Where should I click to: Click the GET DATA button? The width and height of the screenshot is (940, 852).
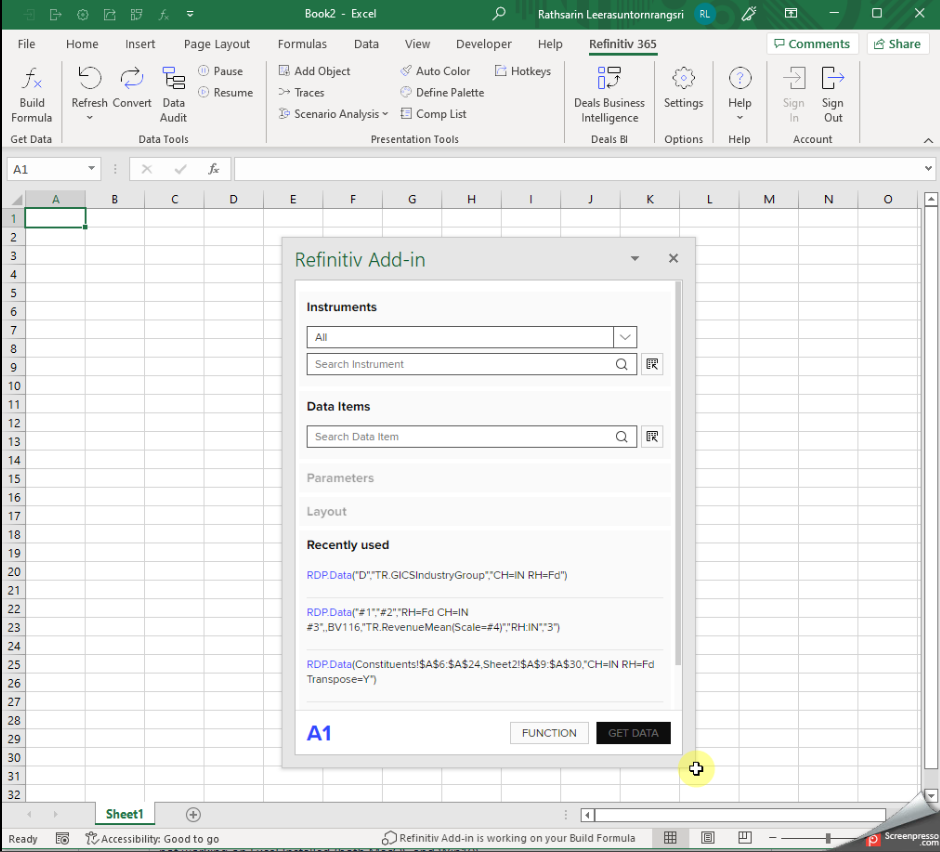pyautogui.click(x=632, y=732)
